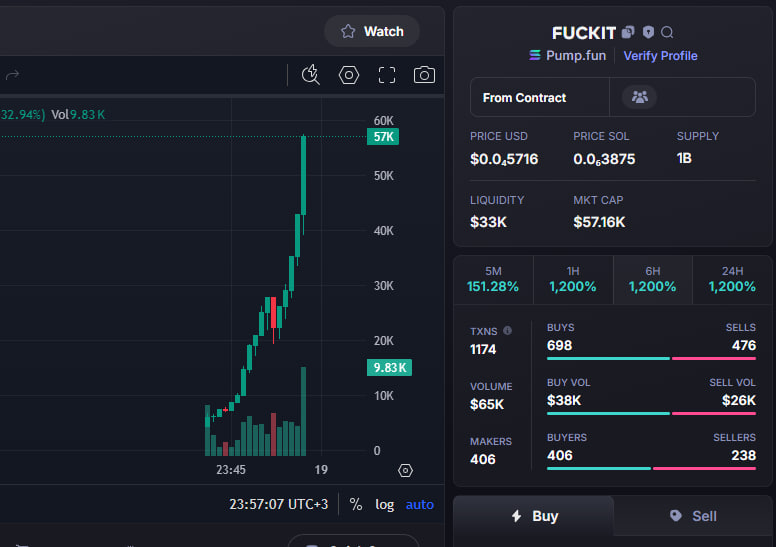Click the tall last volume bar
This screenshot has width=776, height=547.
coord(303,411)
